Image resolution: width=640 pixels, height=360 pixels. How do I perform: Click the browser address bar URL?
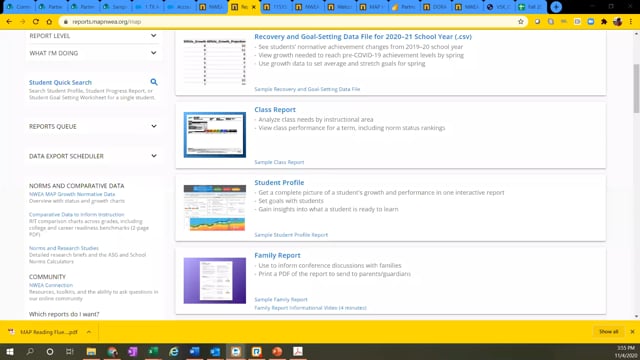(106, 22)
